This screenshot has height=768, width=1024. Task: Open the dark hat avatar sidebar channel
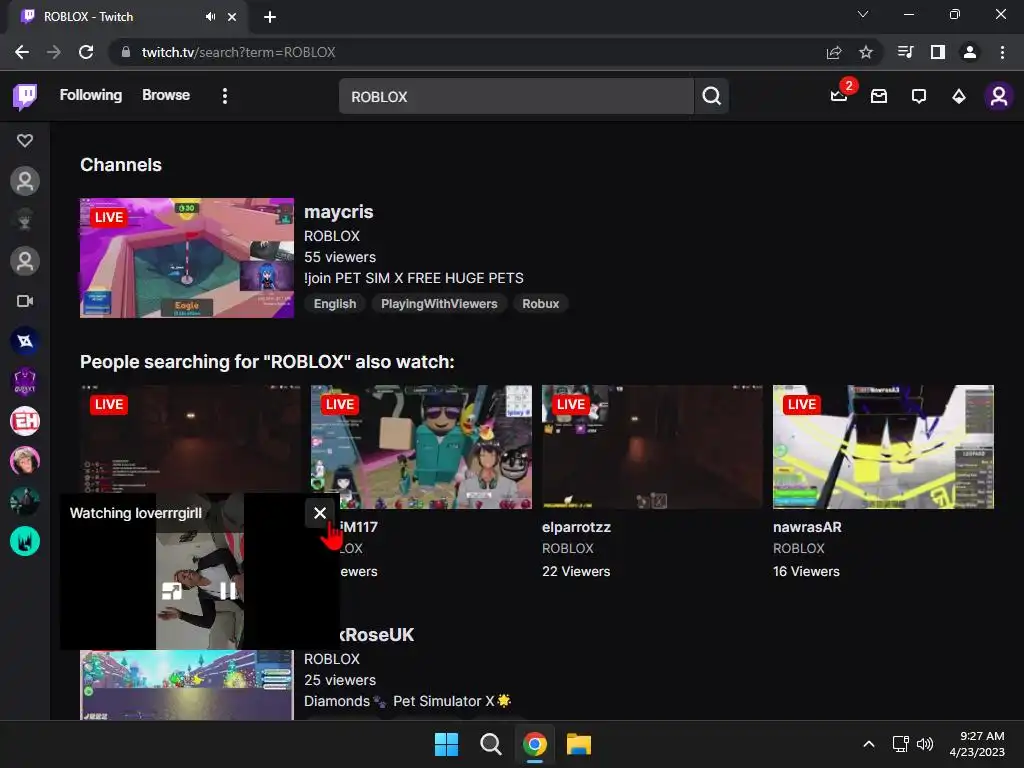tap(25, 221)
